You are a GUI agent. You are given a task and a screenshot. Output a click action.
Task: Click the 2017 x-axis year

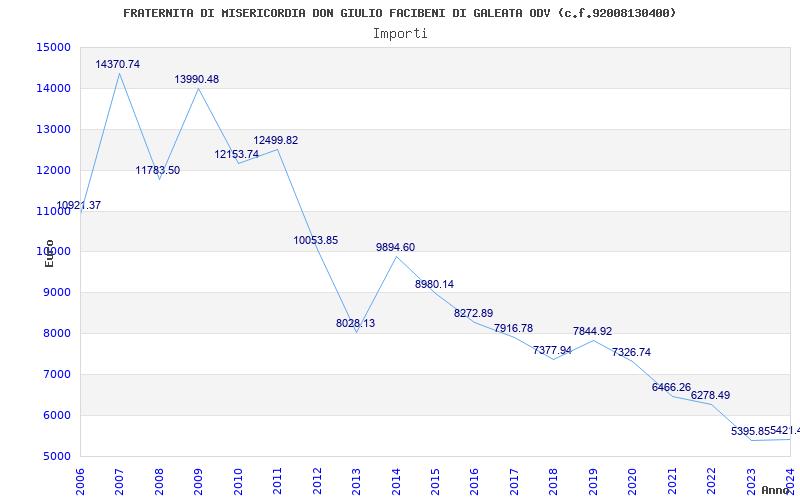click(x=514, y=481)
